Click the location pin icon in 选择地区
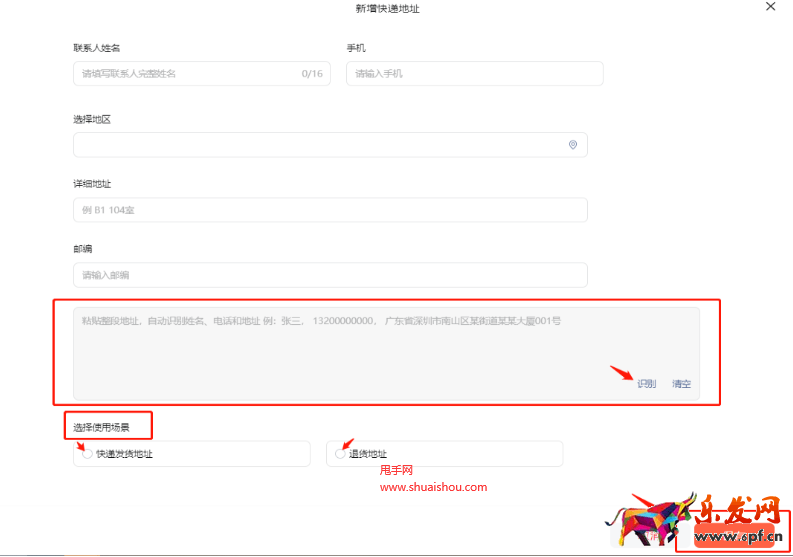The width and height of the screenshot is (793, 557). click(572, 145)
